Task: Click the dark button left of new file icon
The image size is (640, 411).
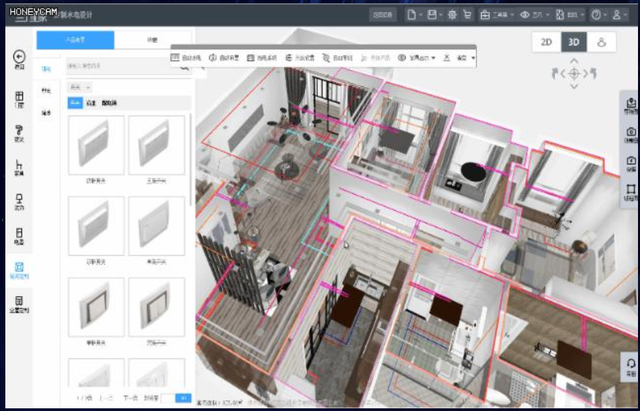Action: pyautogui.click(x=383, y=15)
